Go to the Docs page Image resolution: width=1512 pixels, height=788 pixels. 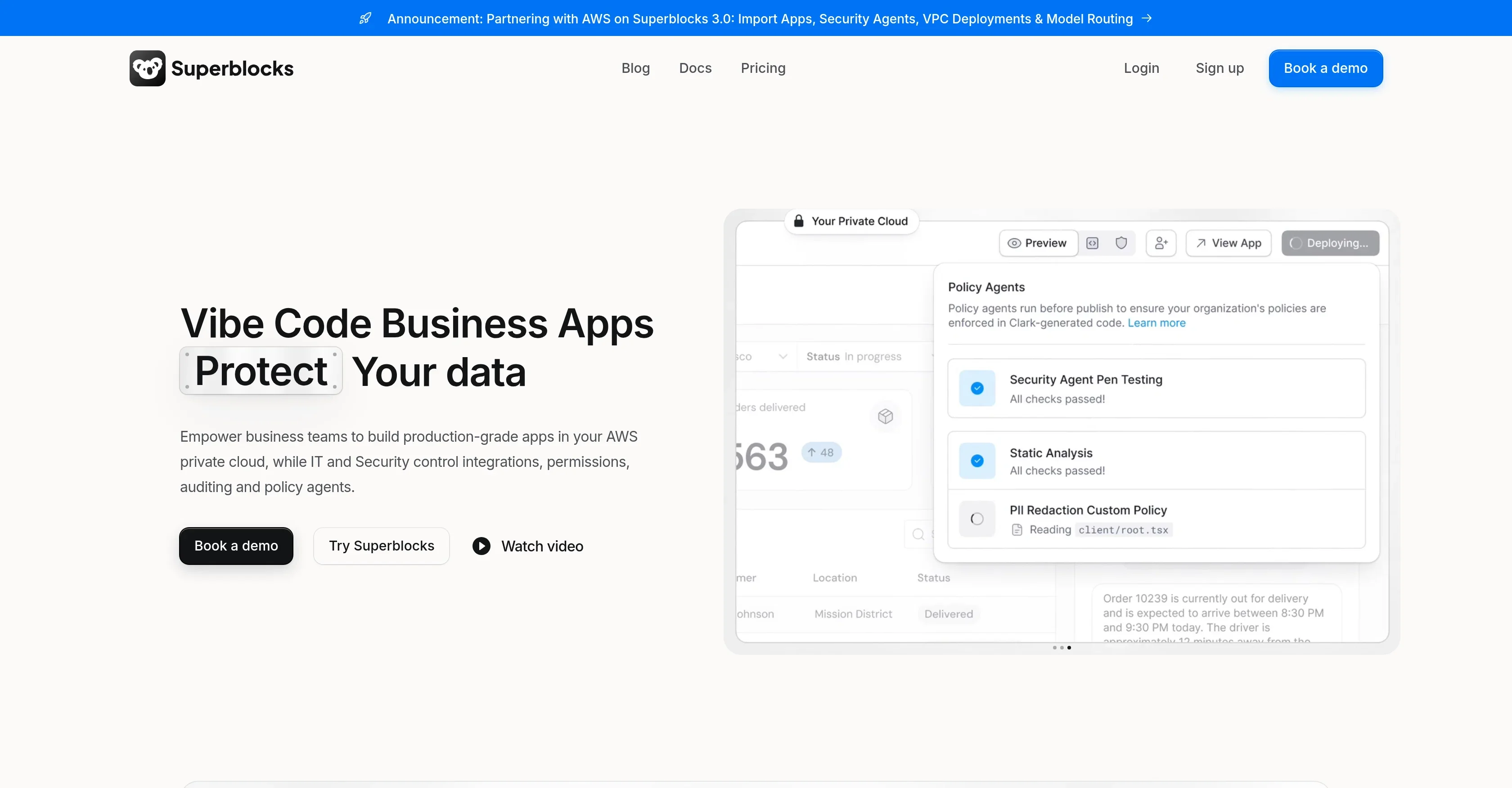pos(695,68)
